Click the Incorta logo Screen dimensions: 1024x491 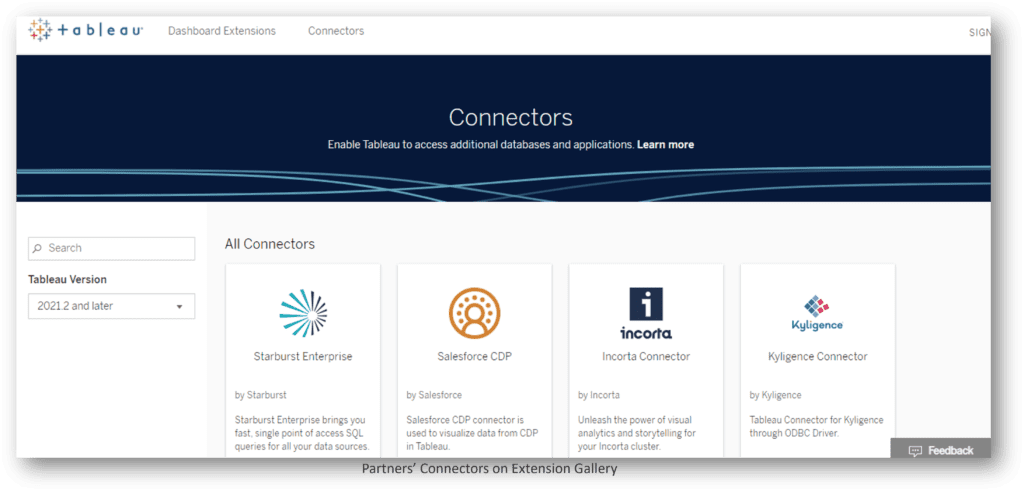point(646,313)
